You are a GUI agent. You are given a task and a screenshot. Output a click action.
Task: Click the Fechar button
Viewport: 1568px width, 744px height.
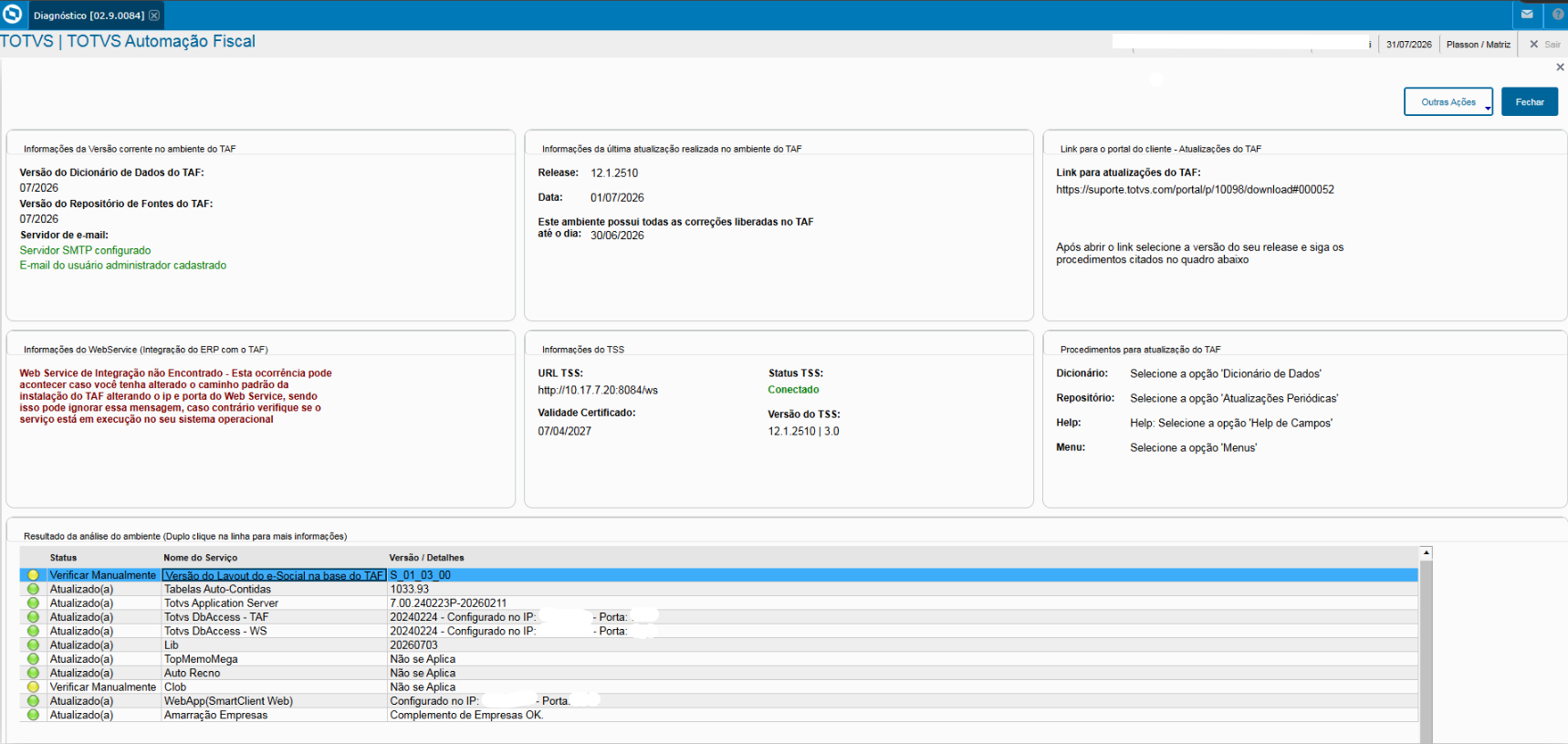(x=1530, y=102)
